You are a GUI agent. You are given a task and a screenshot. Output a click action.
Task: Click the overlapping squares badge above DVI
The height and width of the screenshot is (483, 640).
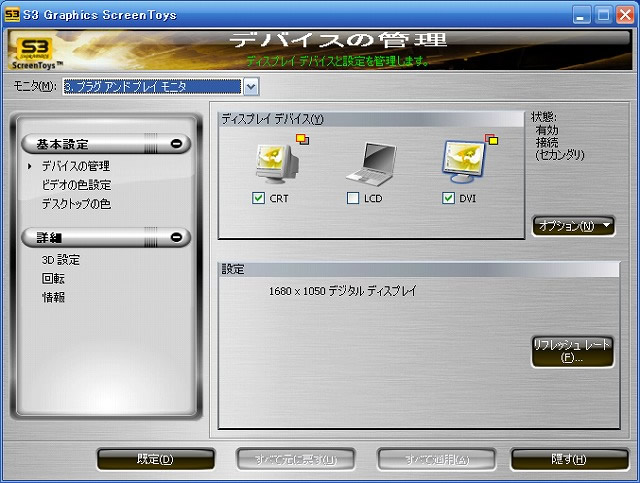[x=491, y=139]
